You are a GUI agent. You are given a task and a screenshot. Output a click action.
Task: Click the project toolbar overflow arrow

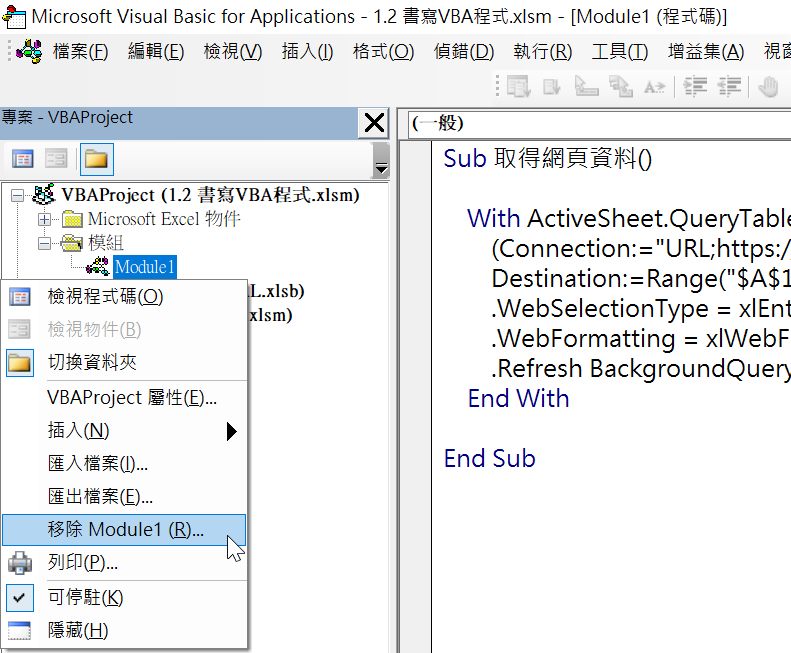point(381,160)
